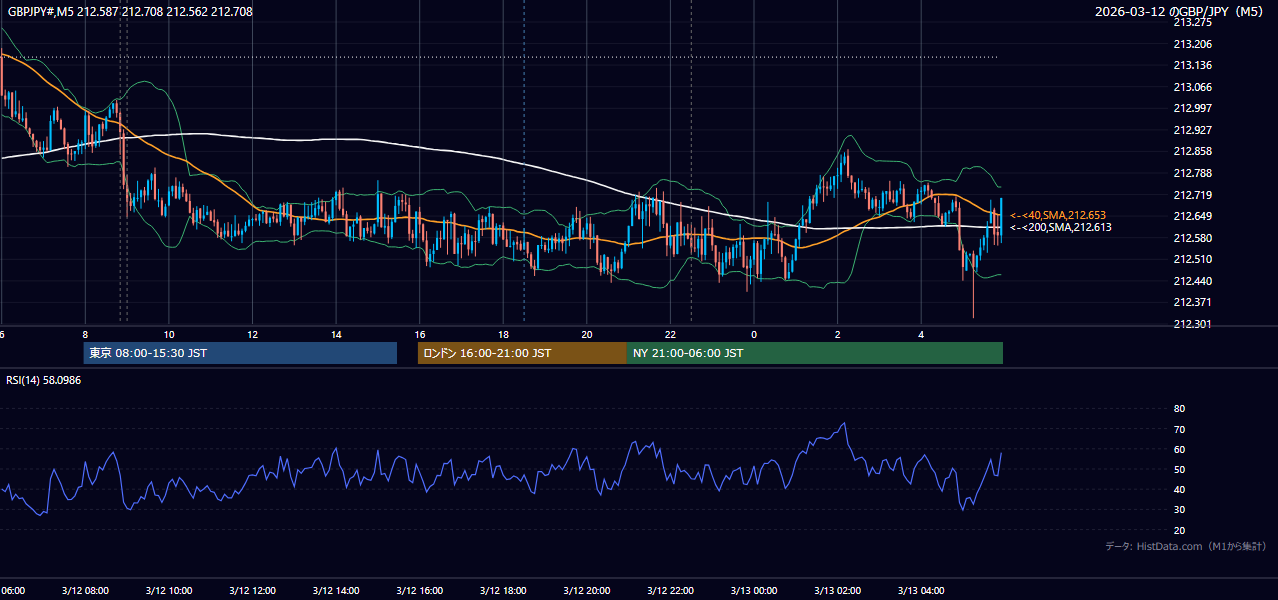Viewport: 1278px width, 600px height.
Task: Click hour mark 22 under price chart
Action: point(670,334)
